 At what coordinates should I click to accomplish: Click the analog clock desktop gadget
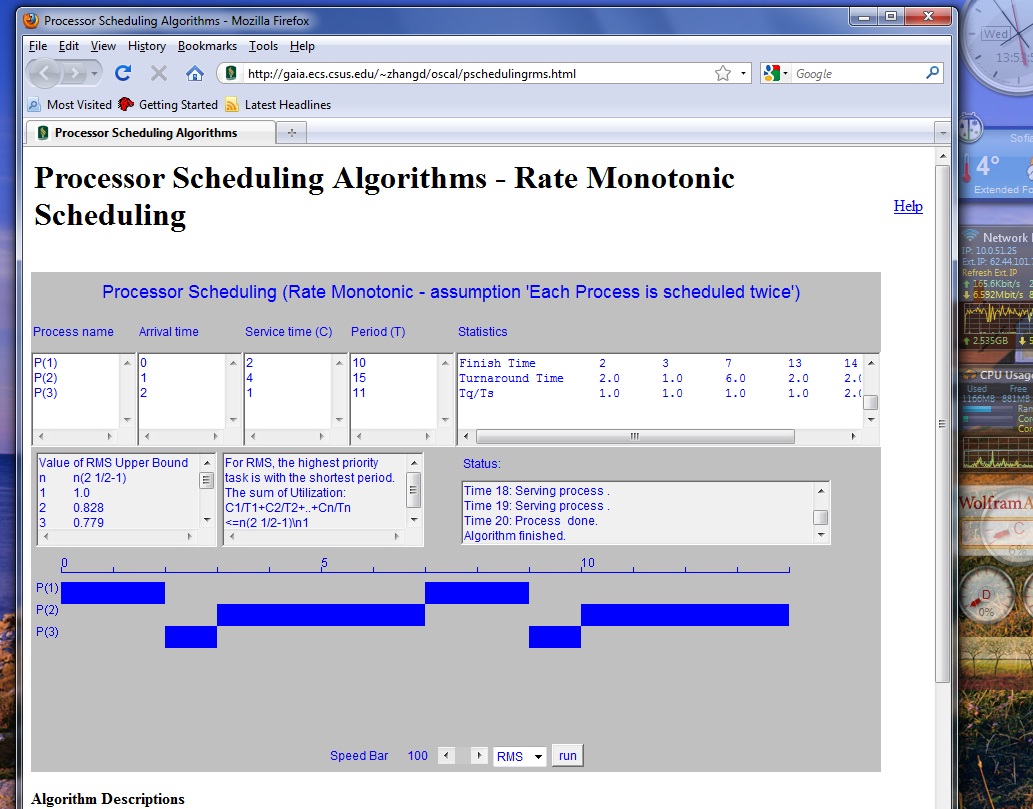coord(996,49)
